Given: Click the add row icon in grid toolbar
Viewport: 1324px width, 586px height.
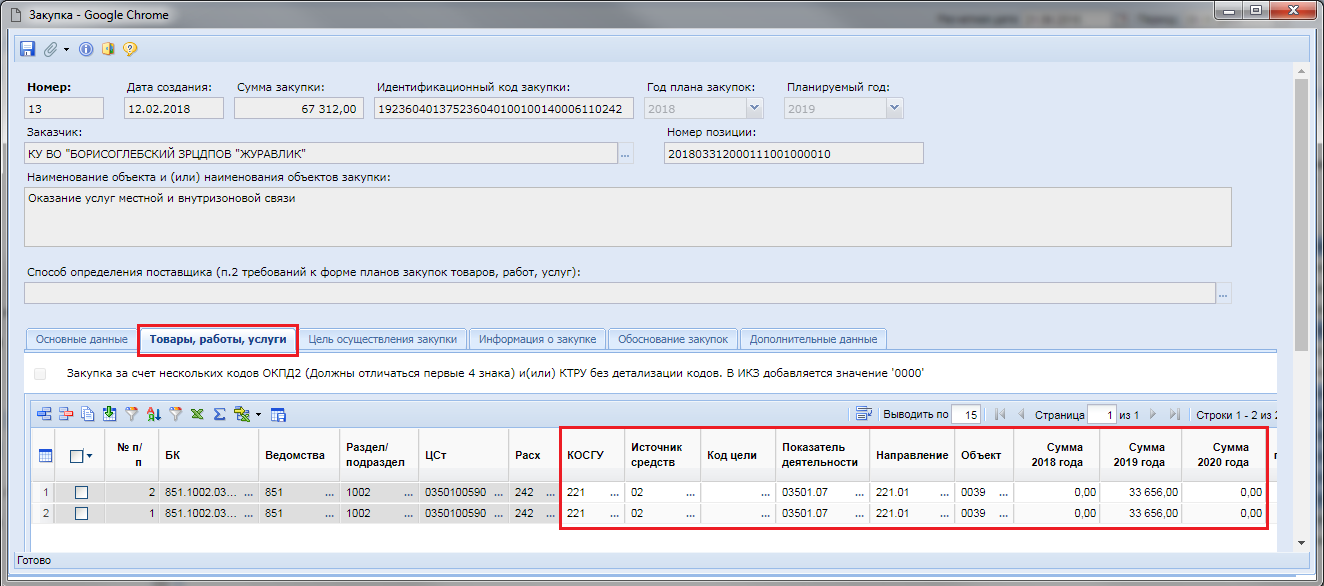Looking at the screenshot, I should point(44,414).
